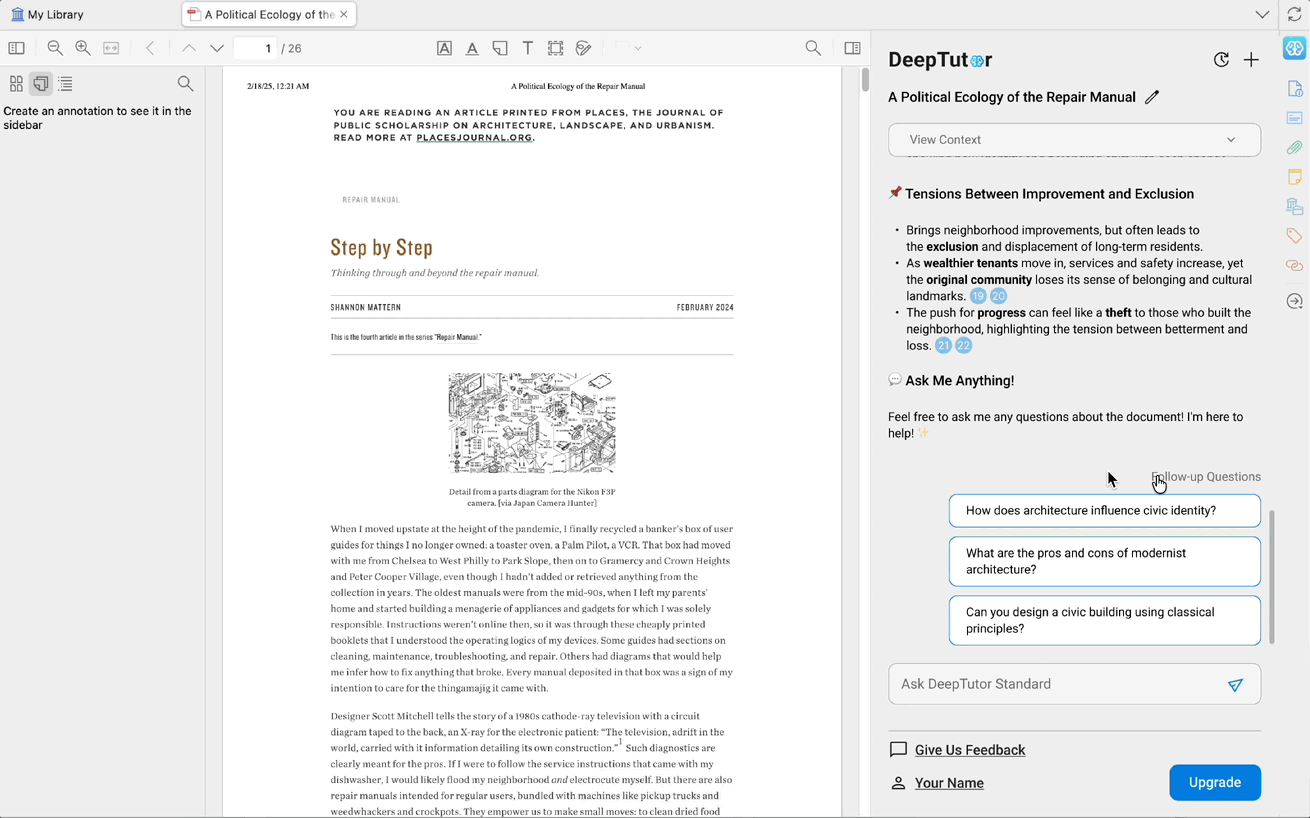The image size is (1310, 818).
Task: Ask pros and cons of modernist architecture
Action: tap(1104, 561)
